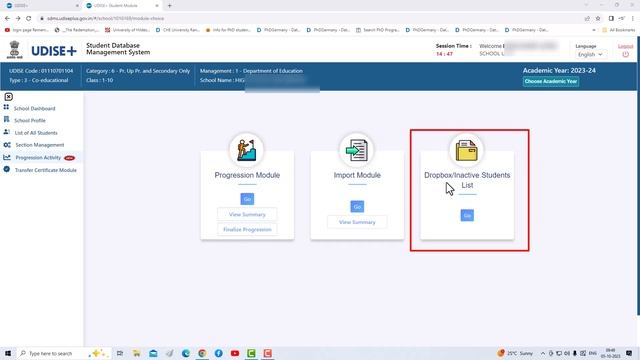Open Chrome three-dot menu
The height and width of the screenshot is (360, 640).
pyautogui.click(x=633, y=18)
